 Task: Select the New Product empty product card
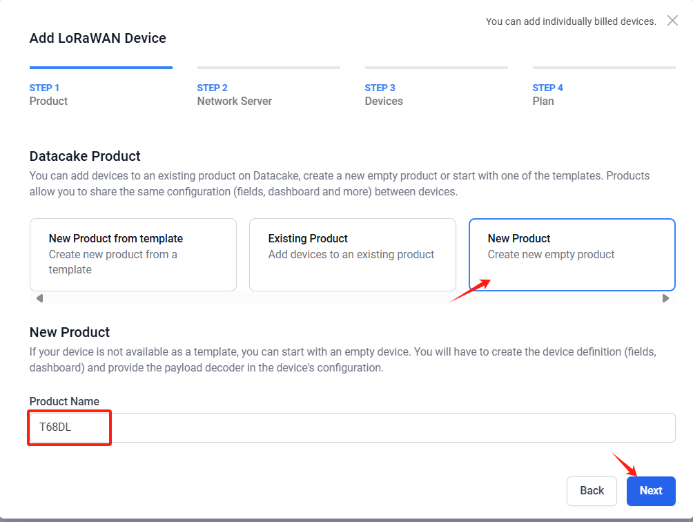pos(572,255)
